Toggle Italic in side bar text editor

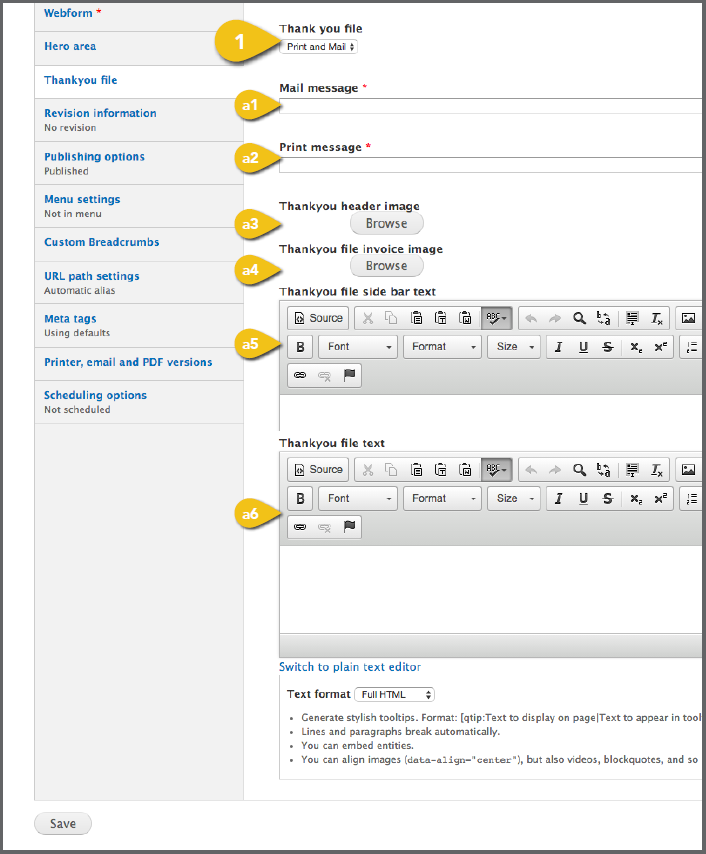click(x=558, y=347)
